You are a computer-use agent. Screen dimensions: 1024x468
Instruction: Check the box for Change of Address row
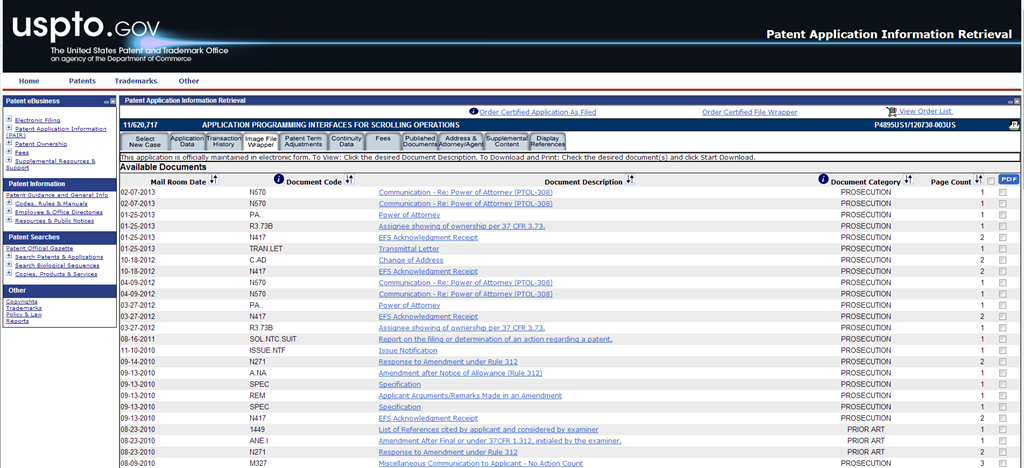coord(1002,260)
